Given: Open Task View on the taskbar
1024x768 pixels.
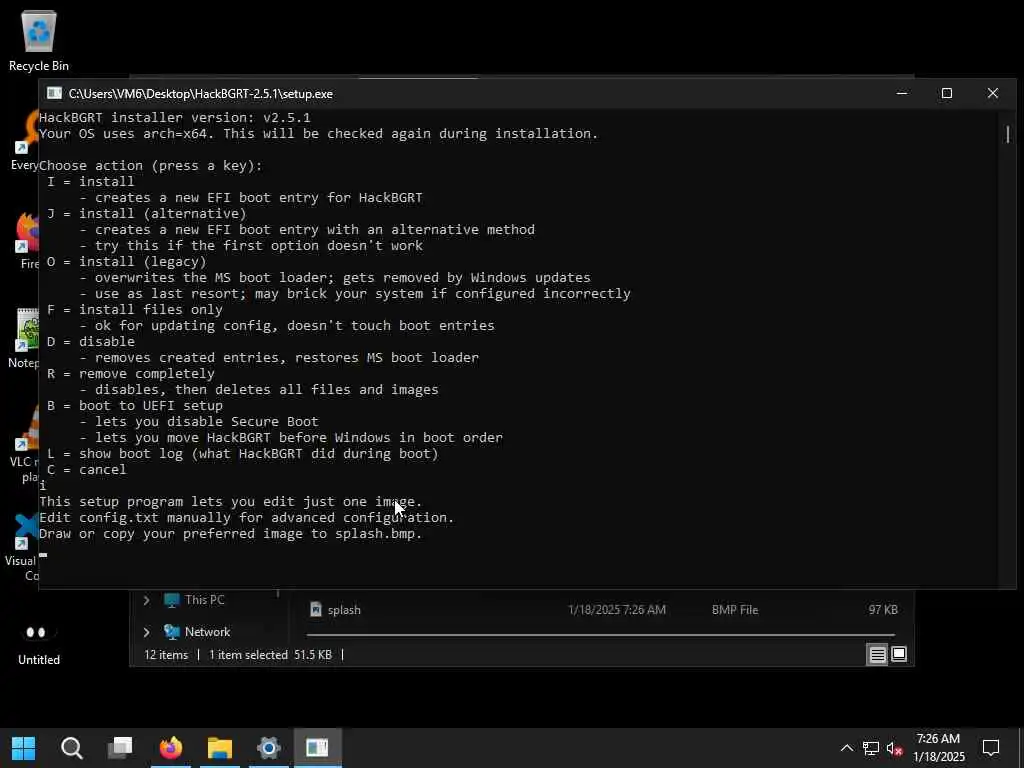Looking at the screenshot, I should [120, 748].
